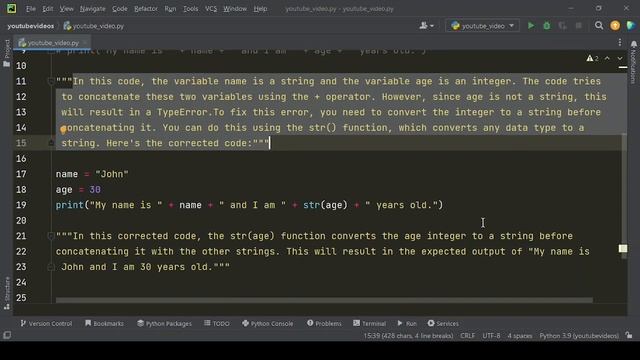Image resolution: width=640 pixels, height=360 pixels.
Task: Open the Run menu
Action: click(x=170, y=9)
